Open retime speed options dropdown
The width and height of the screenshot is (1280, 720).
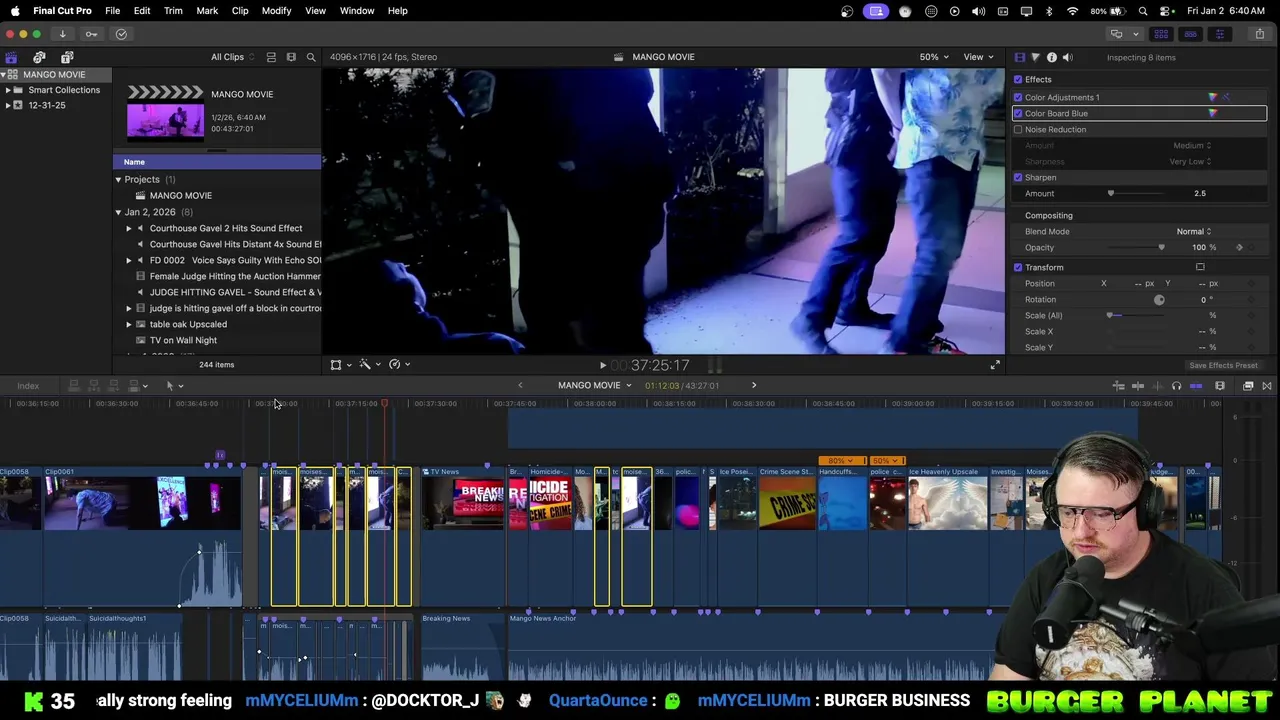pos(400,365)
